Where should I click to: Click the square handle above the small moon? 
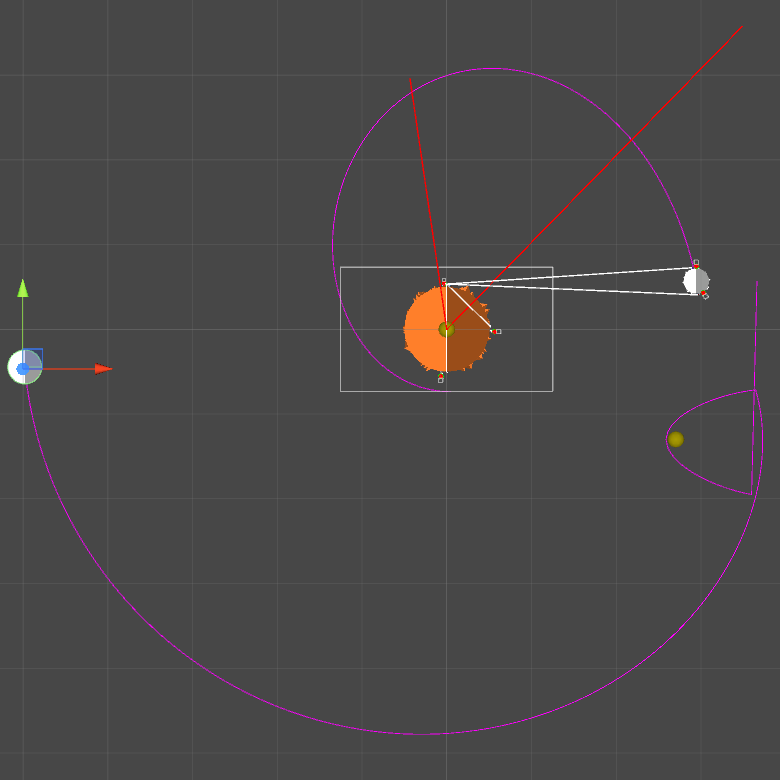[x=696, y=263]
